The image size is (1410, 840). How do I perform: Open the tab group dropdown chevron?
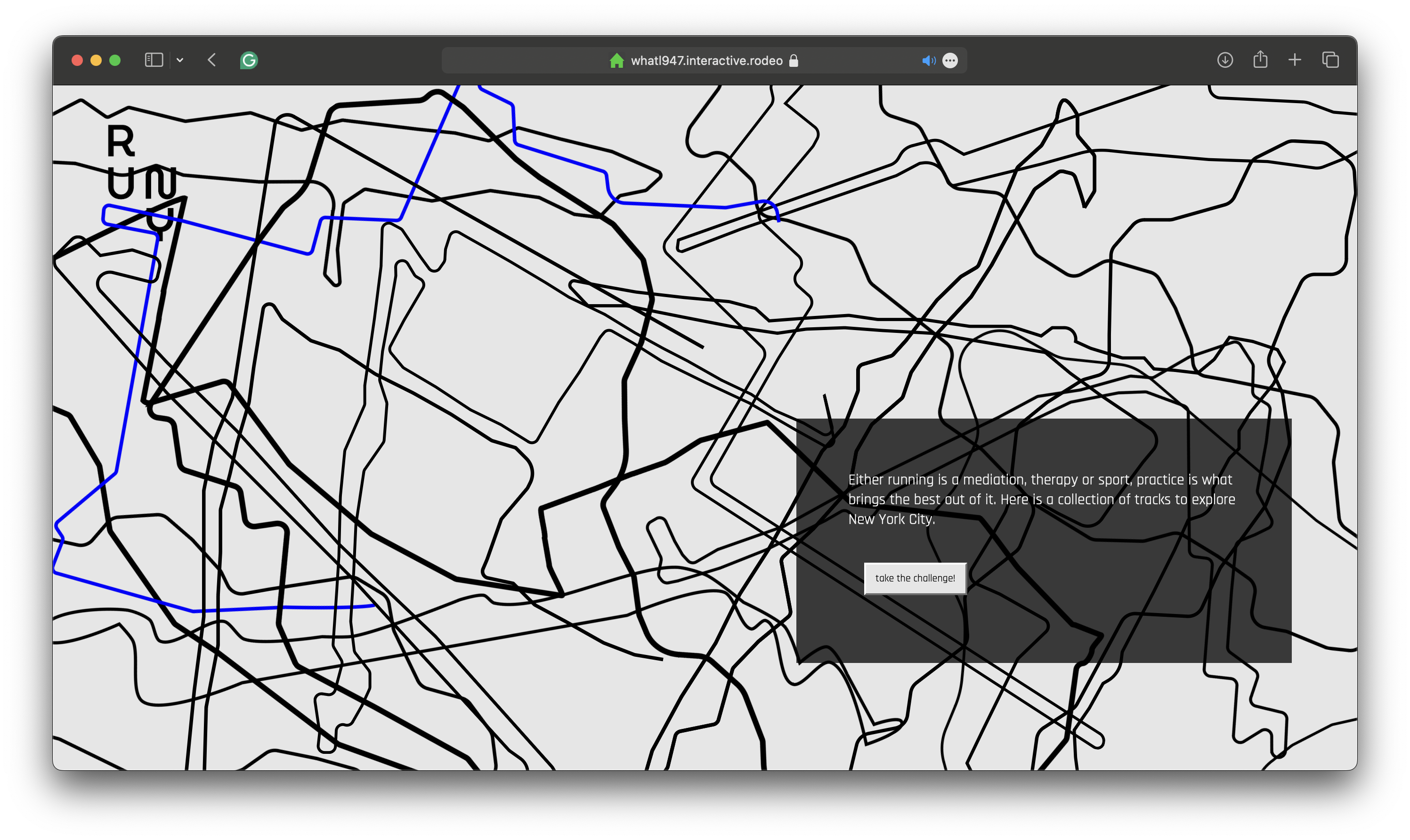coord(180,60)
